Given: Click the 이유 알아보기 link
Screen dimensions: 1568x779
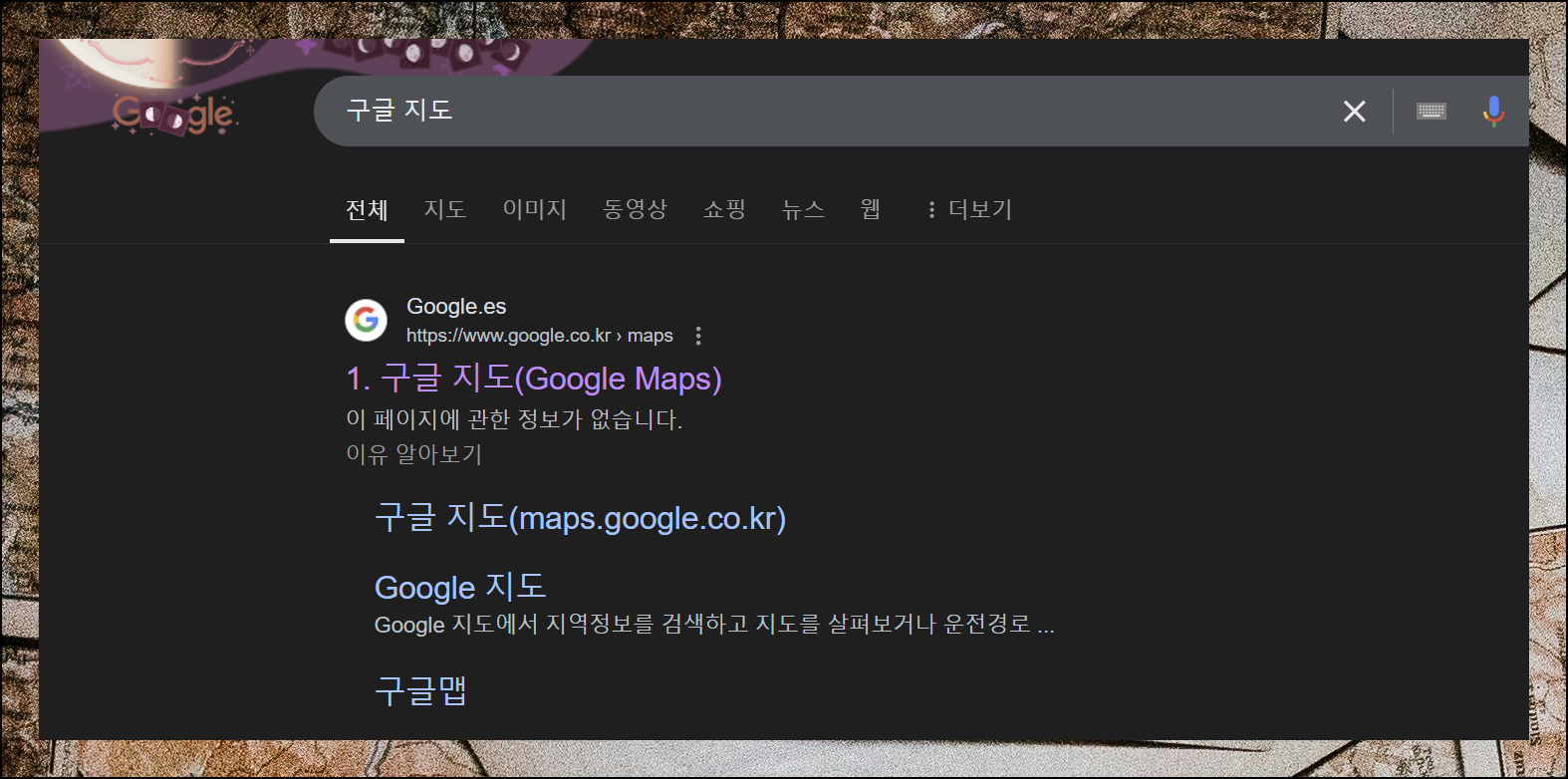Looking at the screenshot, I should tap(414, 454).
